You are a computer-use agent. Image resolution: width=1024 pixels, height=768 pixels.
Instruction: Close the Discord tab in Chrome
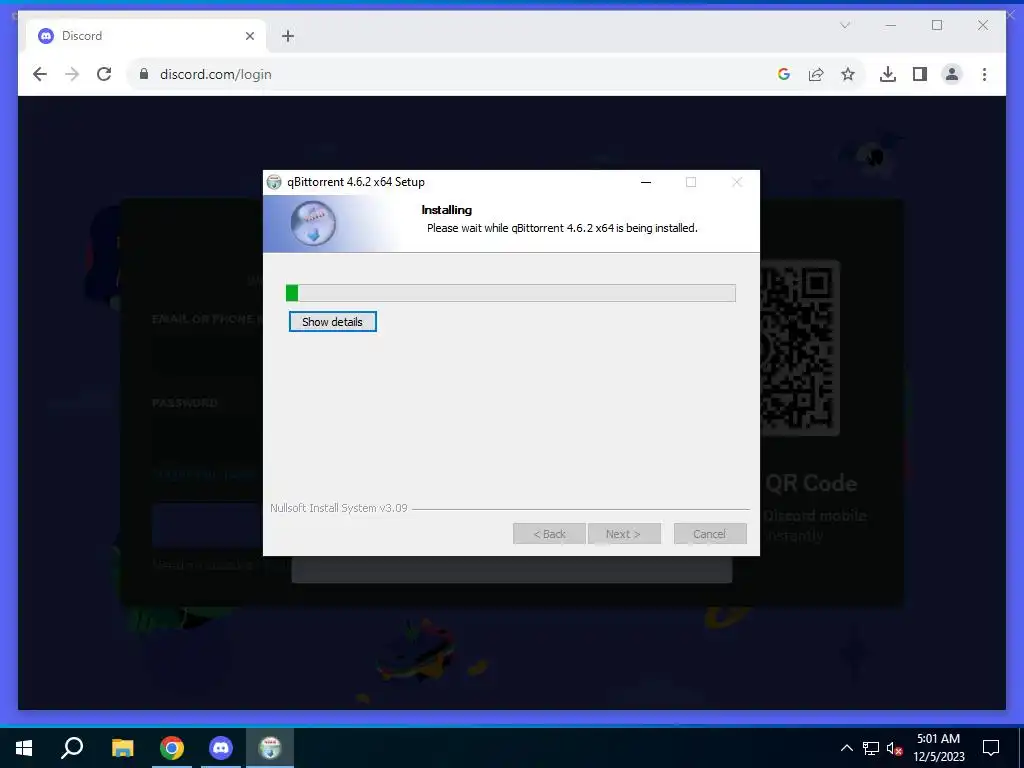click(249, 36)
